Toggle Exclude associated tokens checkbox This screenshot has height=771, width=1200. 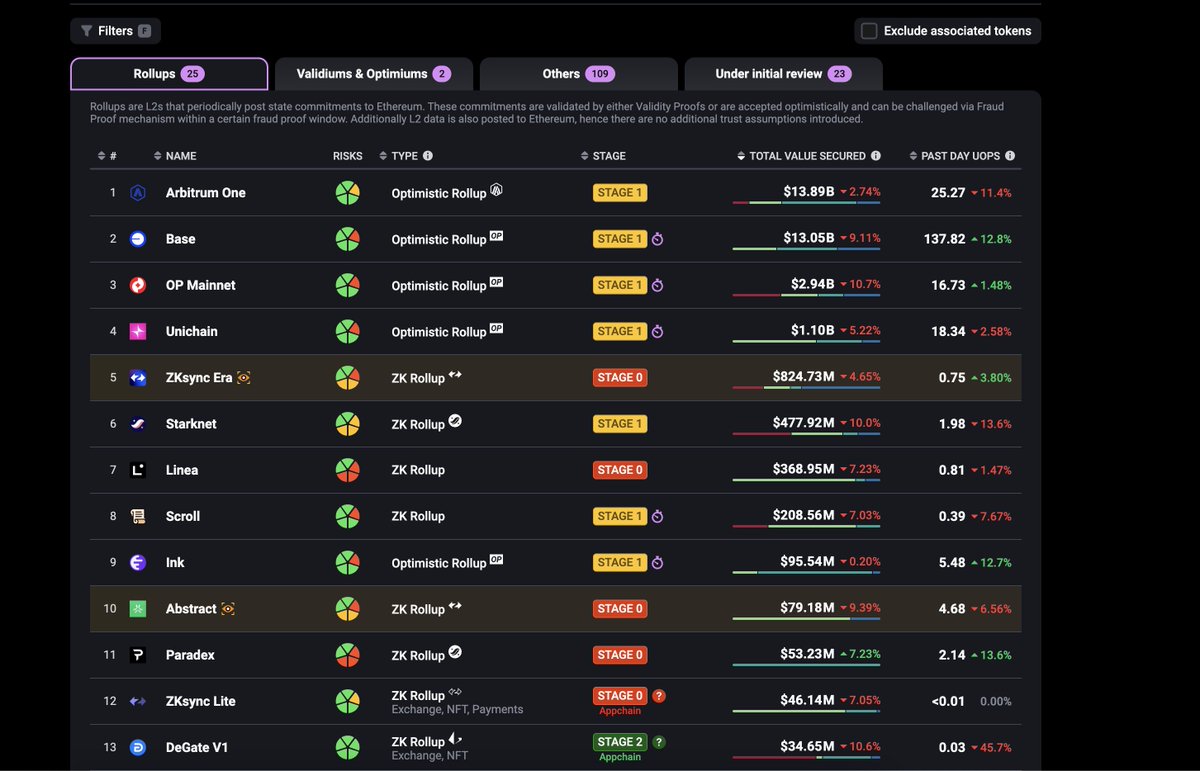(x=870, y=31)
